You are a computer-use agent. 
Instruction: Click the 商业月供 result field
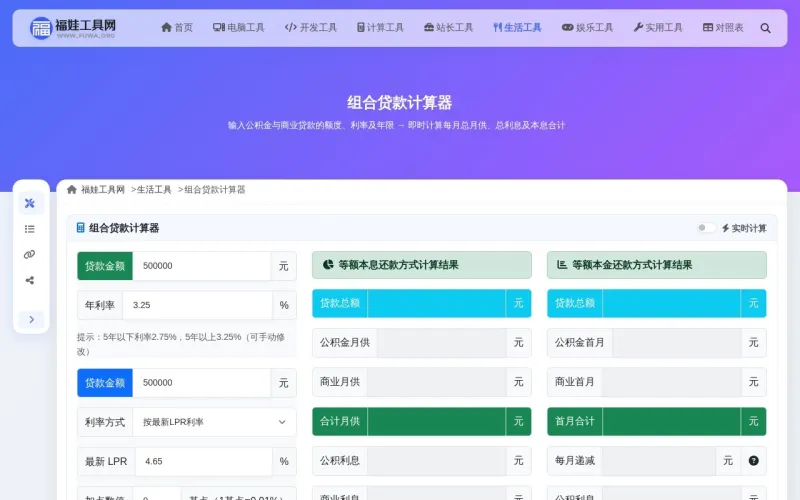click(x=436, y=382)
